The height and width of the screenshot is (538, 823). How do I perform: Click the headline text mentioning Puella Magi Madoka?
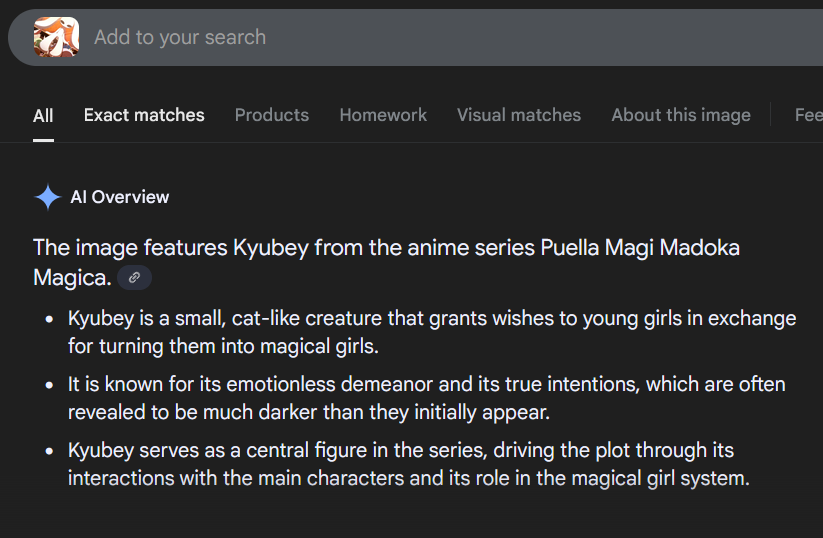(386, 262)
